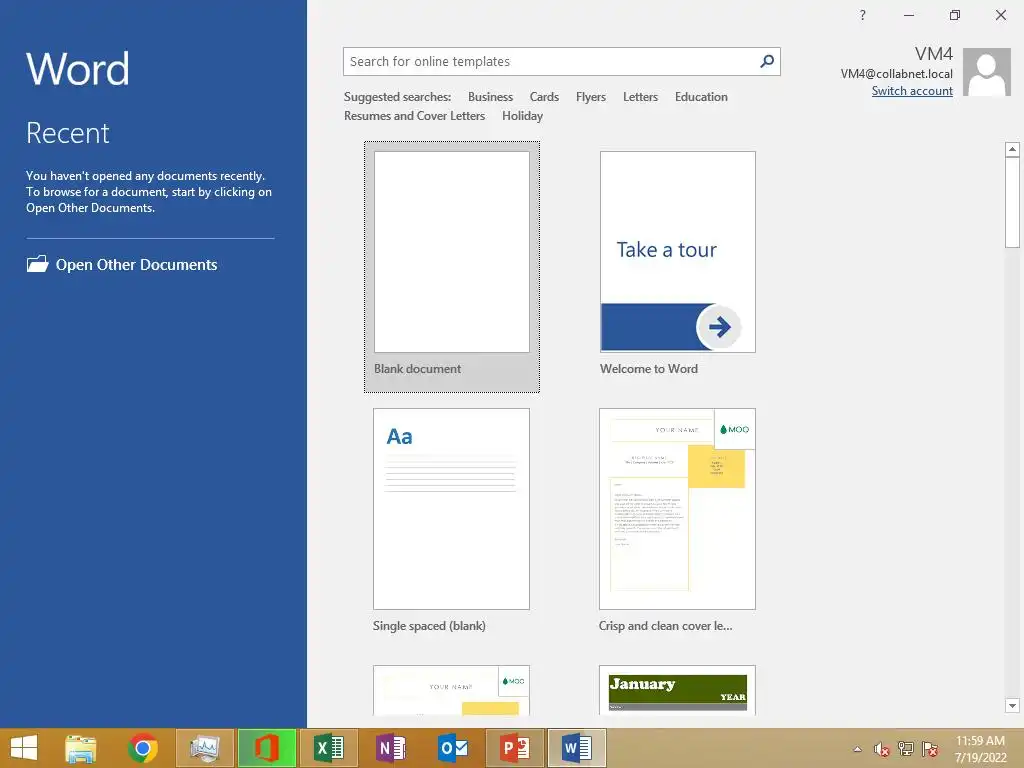The image size is (1024, 768).
Task: Open the Windows Start button
Action: click(x=24, y=748)
